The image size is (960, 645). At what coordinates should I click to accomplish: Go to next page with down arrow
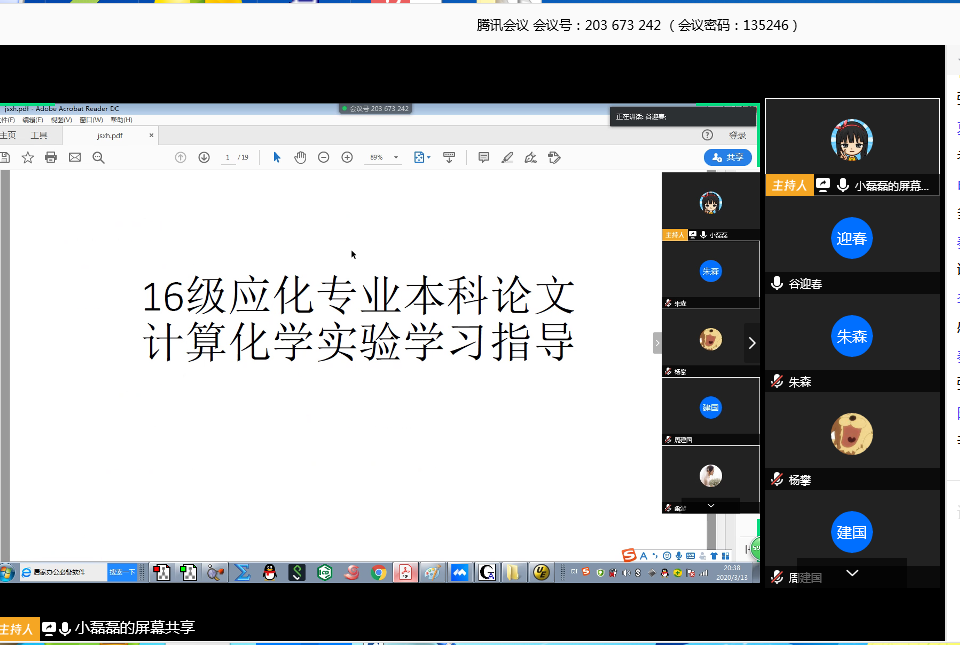pyautogui.click(x=204, y=157)
